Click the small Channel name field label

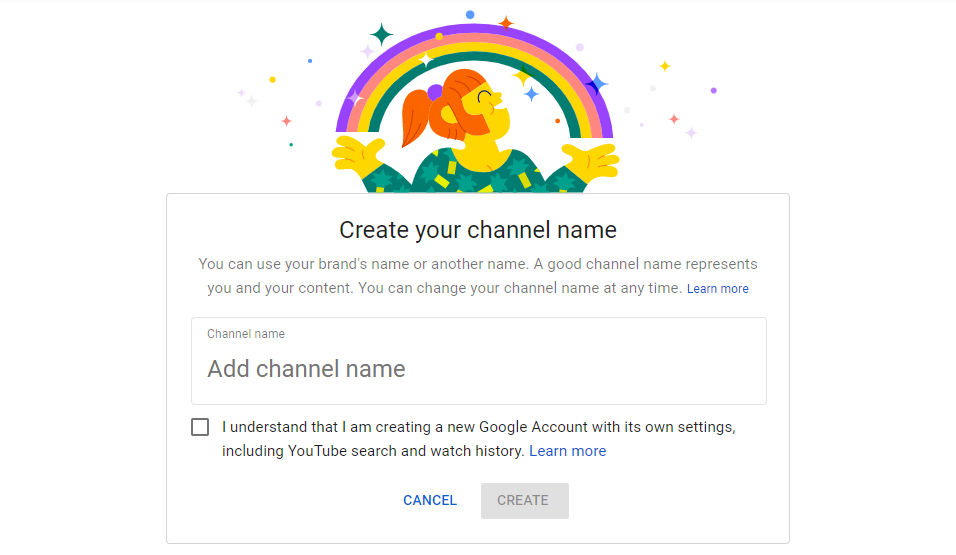[246, 334]
